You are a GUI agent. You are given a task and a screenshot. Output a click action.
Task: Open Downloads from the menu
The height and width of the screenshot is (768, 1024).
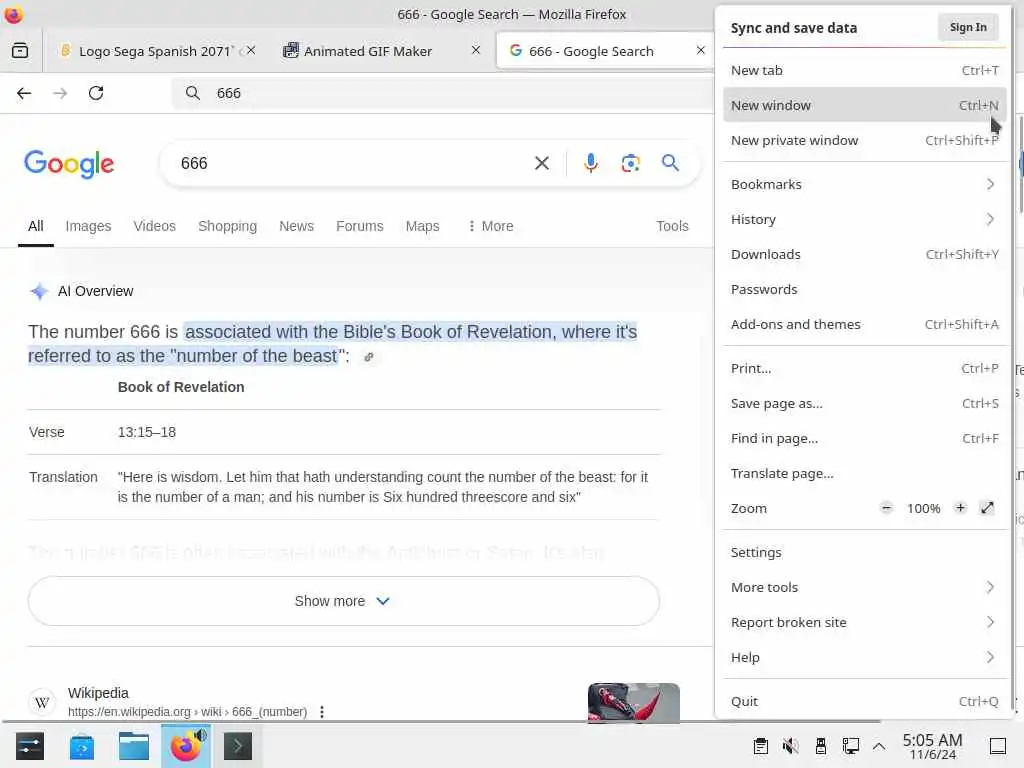[x=864, y=255]
